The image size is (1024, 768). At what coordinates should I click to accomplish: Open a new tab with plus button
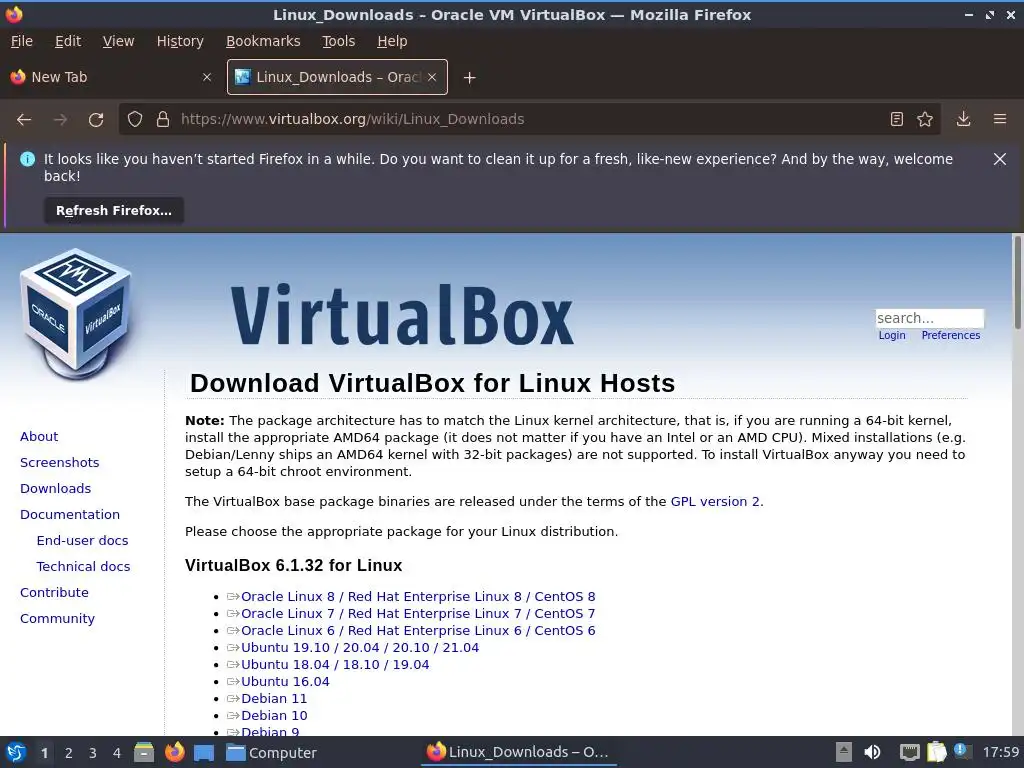(469, 78)
